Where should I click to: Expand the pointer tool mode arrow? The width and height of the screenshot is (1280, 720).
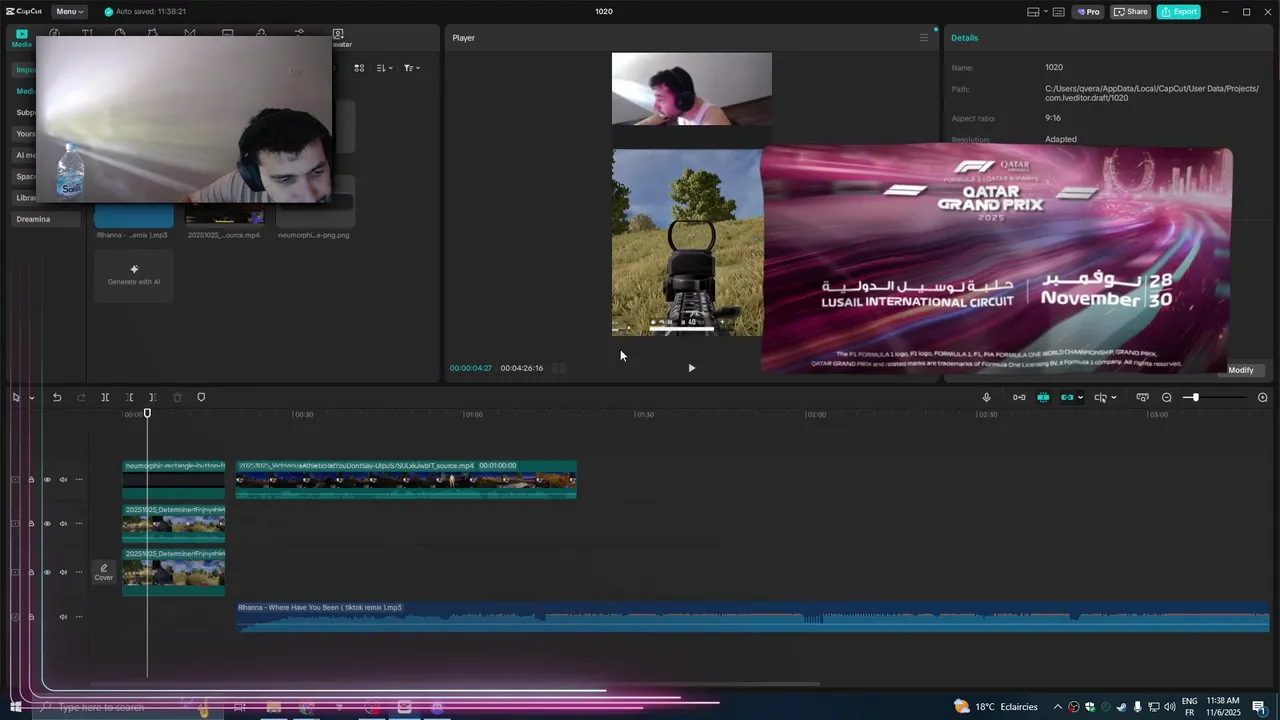coord(31,398)
